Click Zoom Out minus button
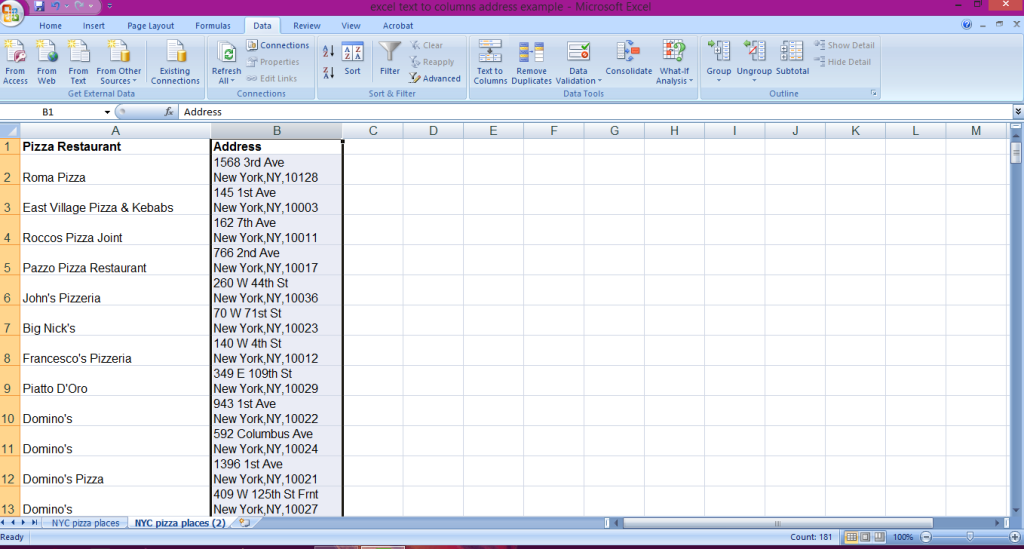The image size is (1024, 549). [926, 537]
